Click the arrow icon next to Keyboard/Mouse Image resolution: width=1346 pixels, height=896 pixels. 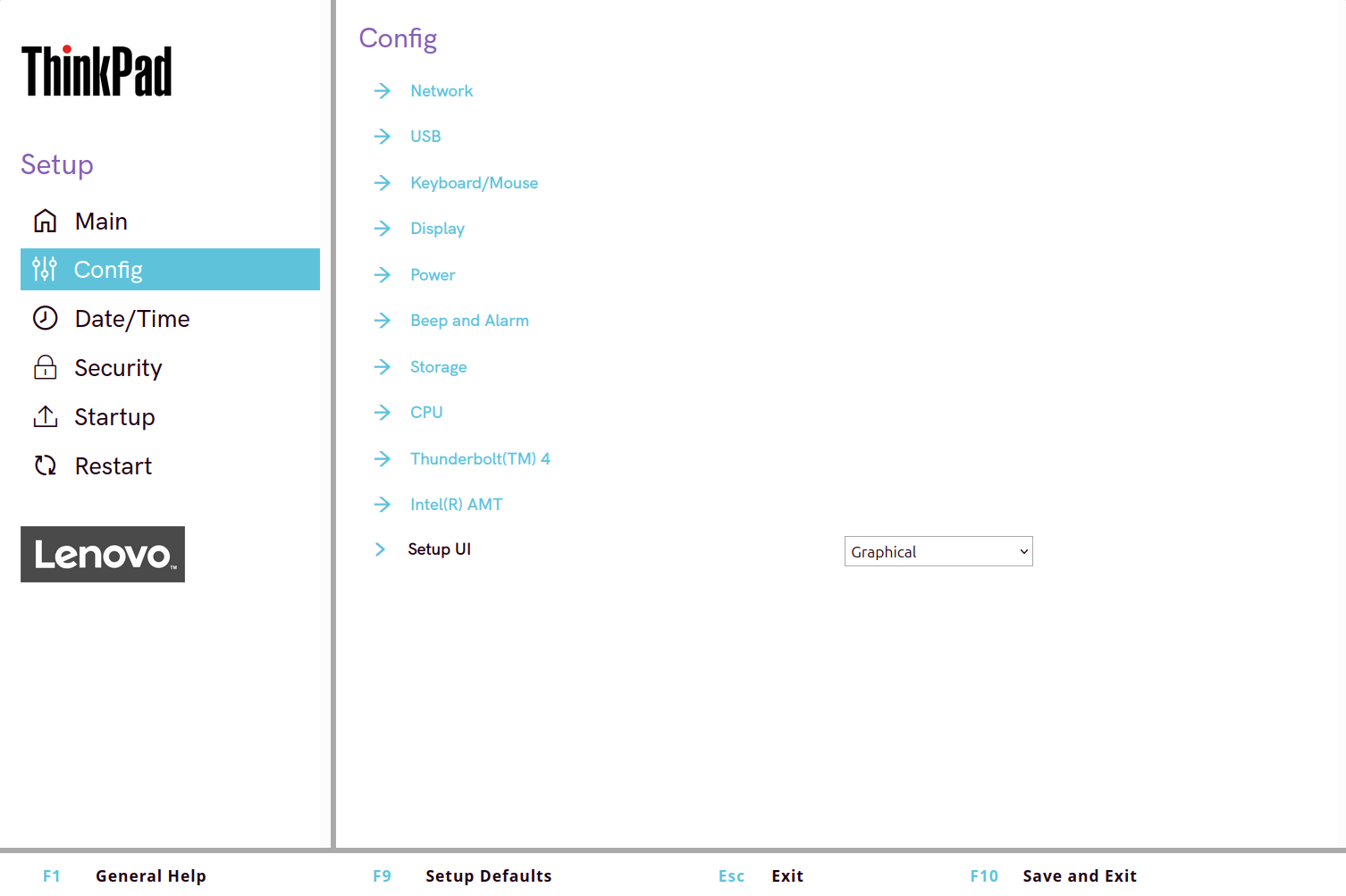383,183
